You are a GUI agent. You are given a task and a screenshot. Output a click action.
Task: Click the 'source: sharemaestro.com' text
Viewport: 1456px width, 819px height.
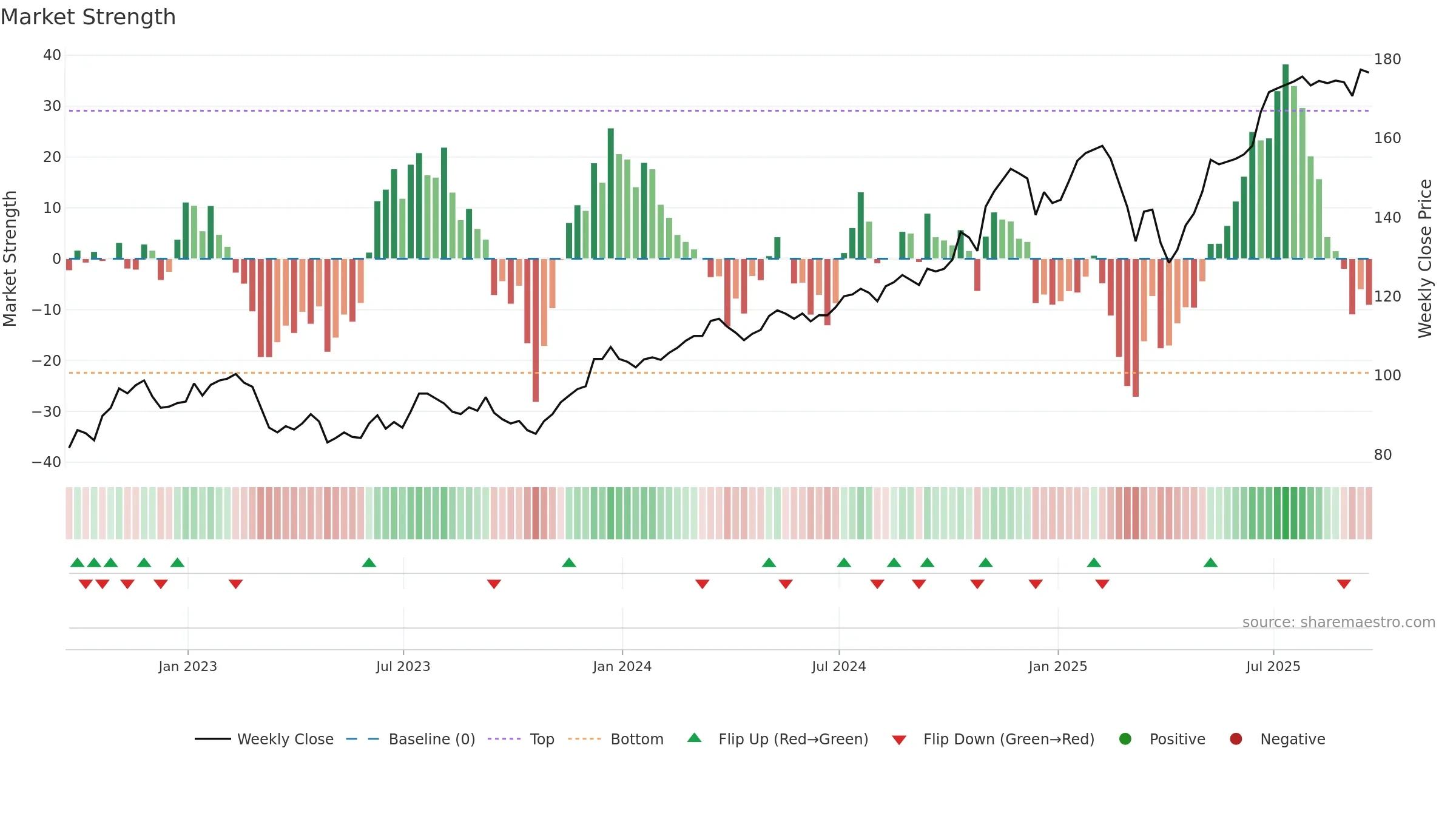coord(1338,622)
